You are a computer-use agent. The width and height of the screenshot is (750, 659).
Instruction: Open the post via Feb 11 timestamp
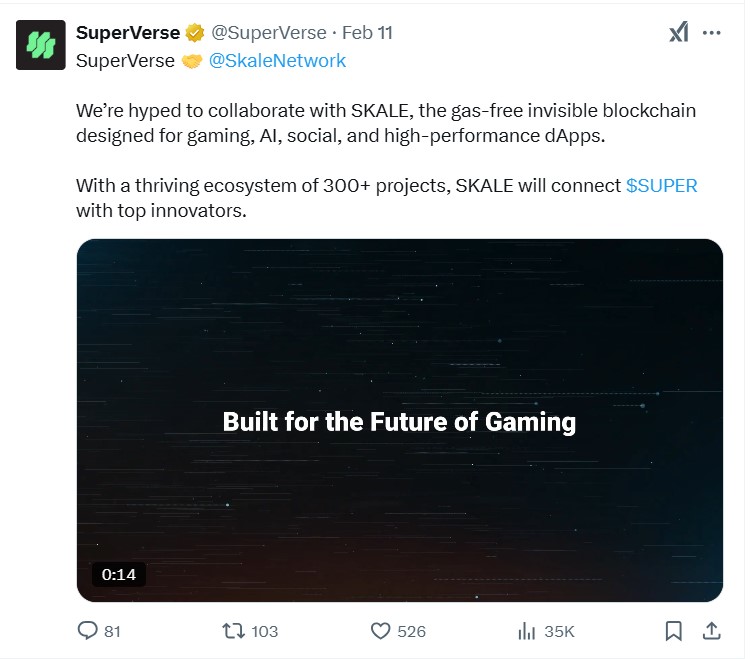pos(367,33)
